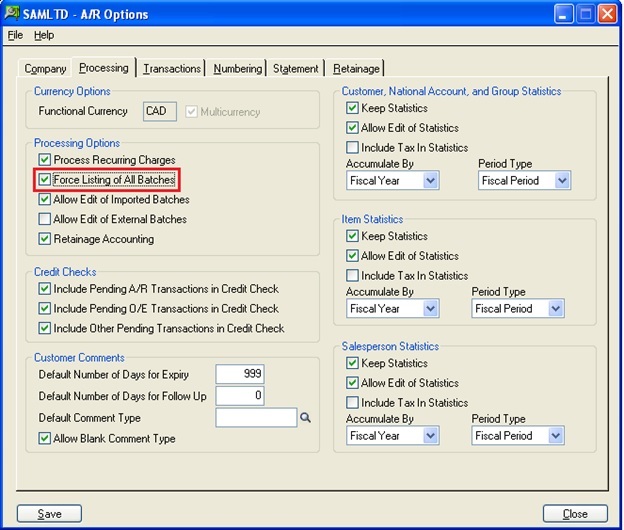Enable Include Tax In Statistics for Item Statistics
The height and width of the screenshot is (530, 624).
[352, 275]
